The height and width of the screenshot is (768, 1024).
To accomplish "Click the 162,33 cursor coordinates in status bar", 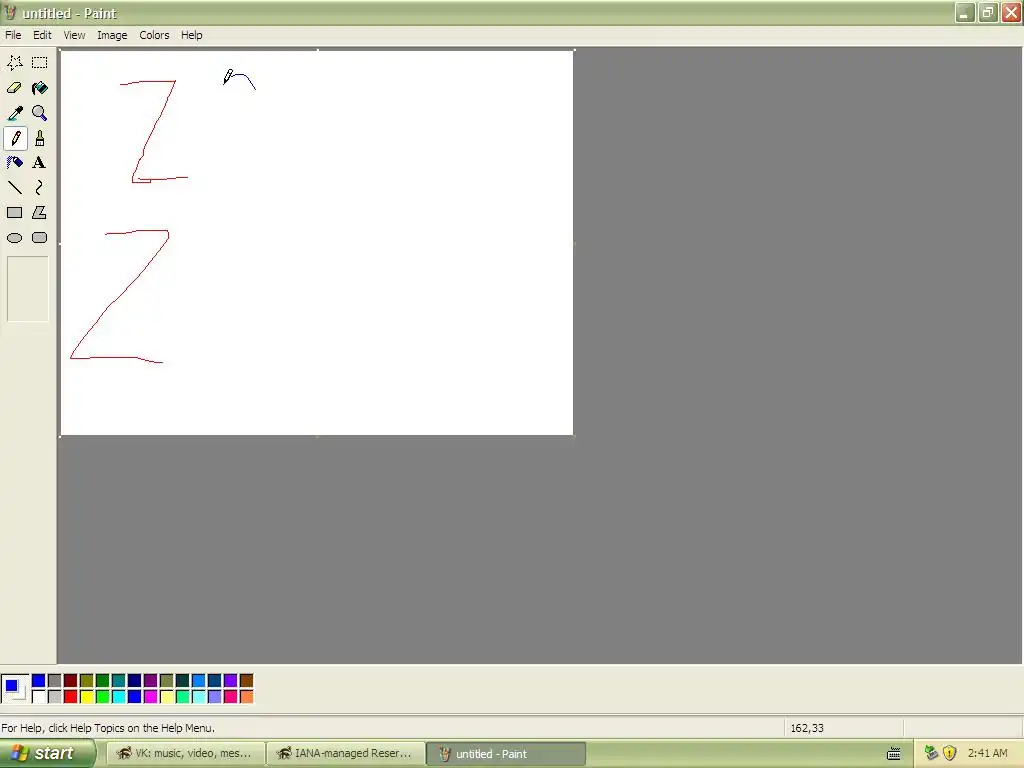I will [x=807, y=728].
